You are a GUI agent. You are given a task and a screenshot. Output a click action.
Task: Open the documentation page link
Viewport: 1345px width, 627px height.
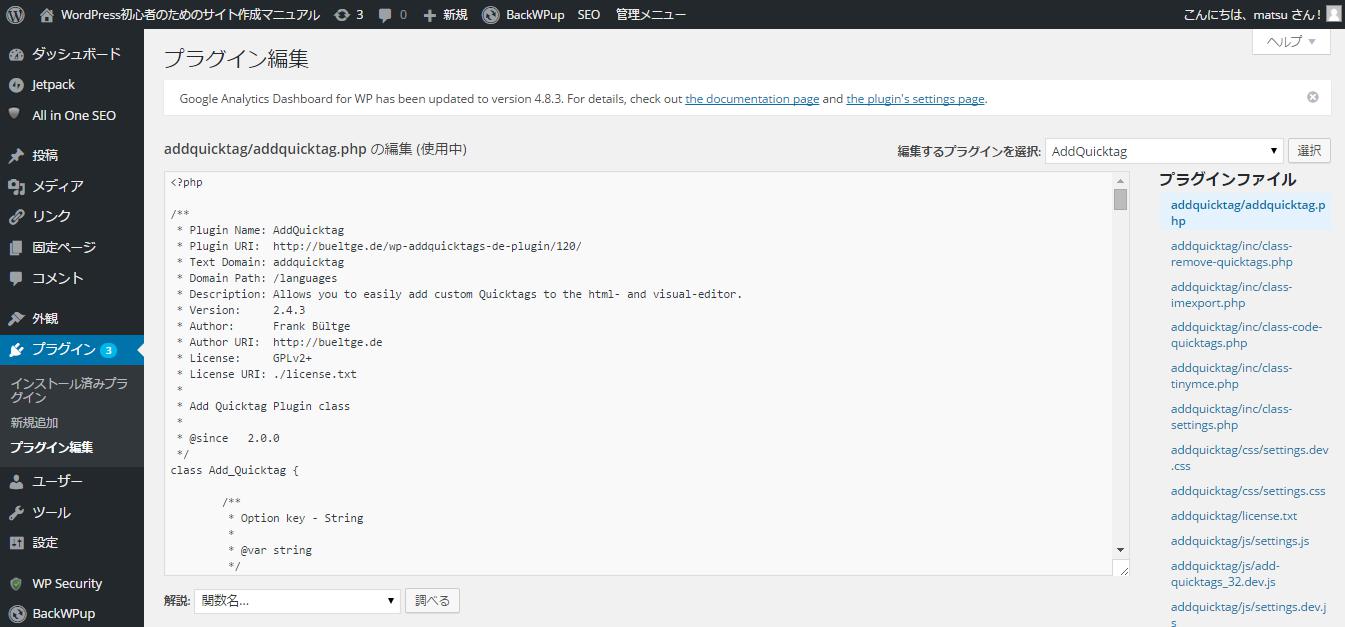[752, 99]
